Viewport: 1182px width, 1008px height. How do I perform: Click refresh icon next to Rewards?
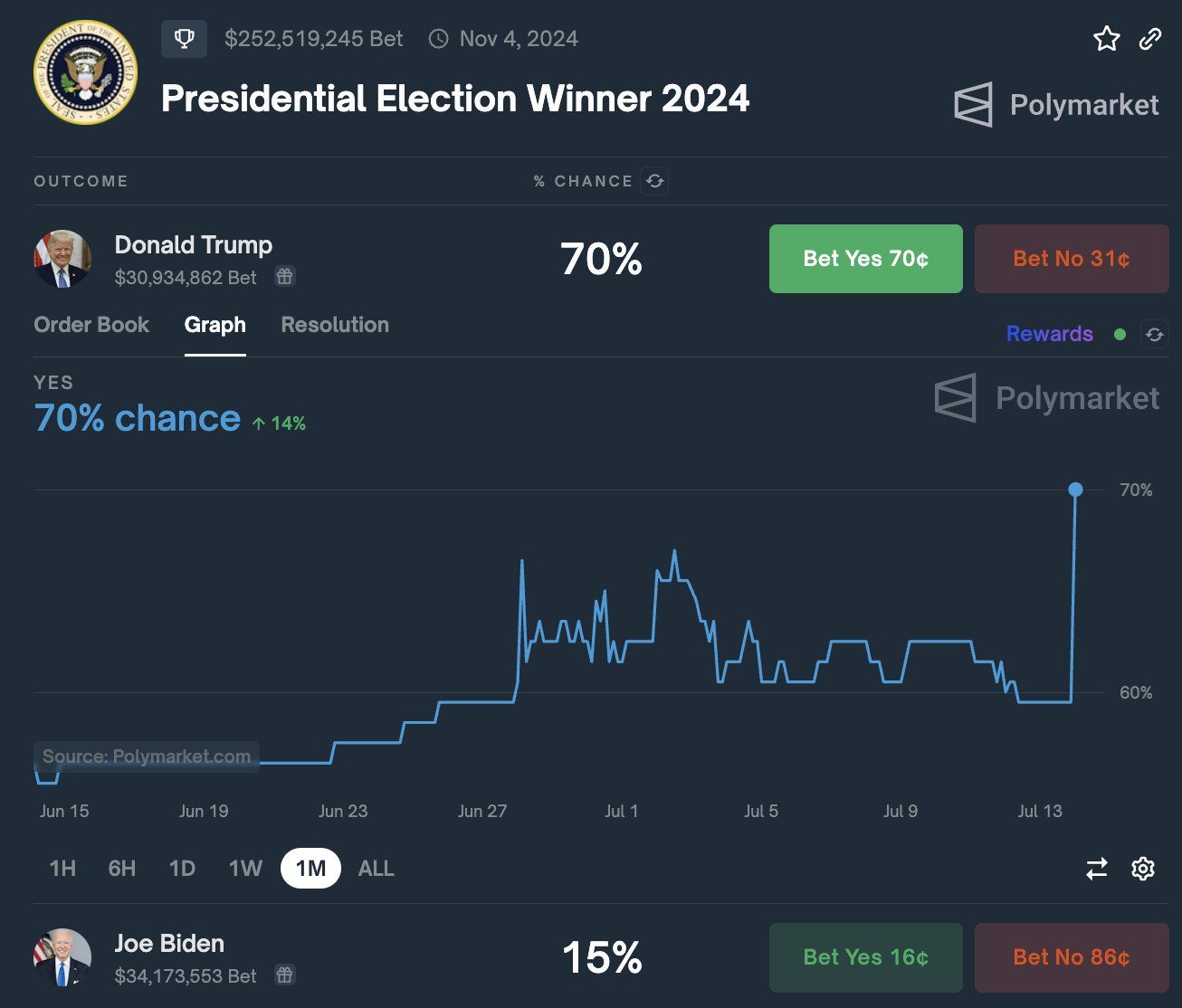1154,334
